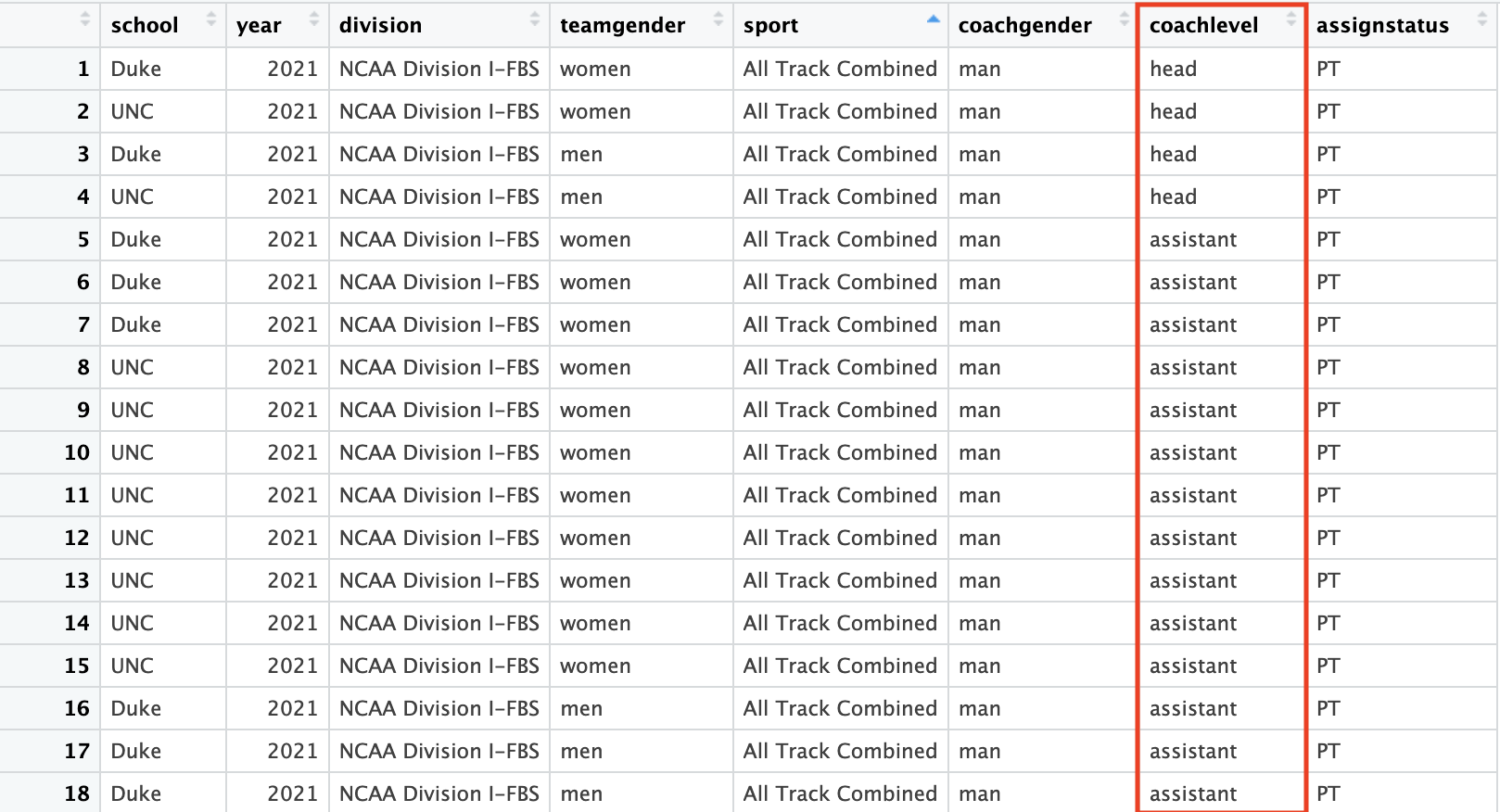This screenshot has width=1500, height=812.
Task: Sort the table by the year column arrows
Action: pyautogui.click(x=314, y=19)
